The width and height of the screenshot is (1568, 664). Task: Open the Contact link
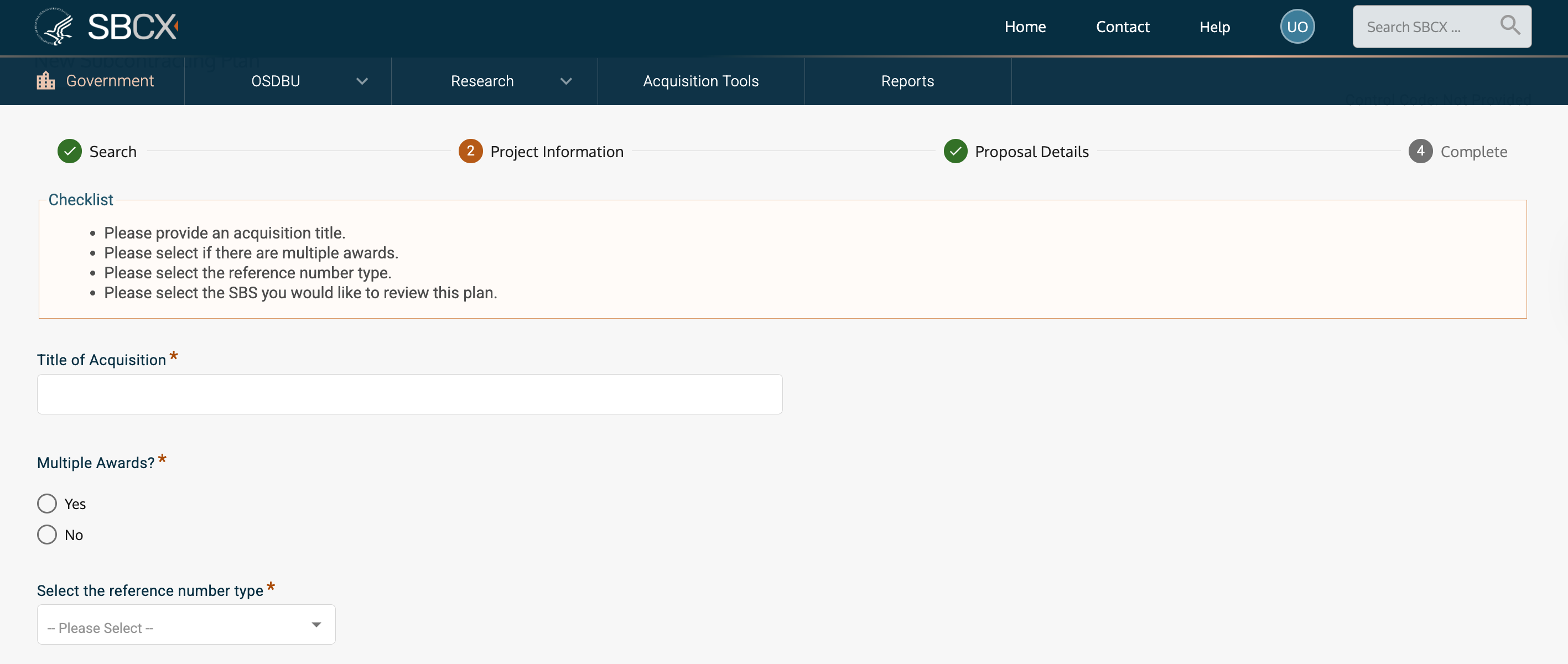point(1122,27)
